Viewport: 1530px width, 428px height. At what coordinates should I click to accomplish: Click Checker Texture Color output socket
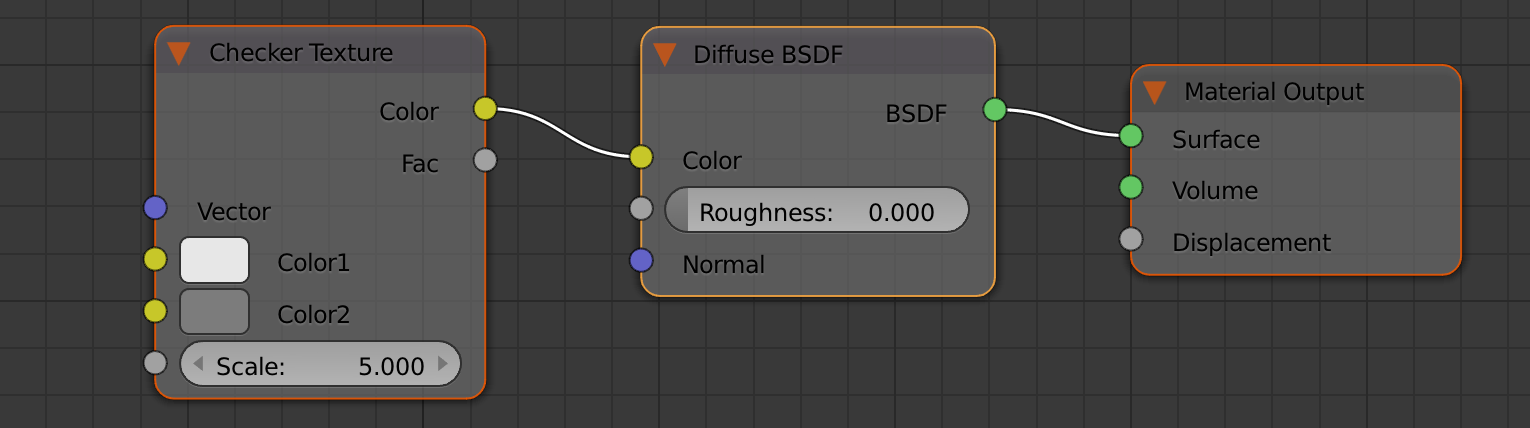(x=485, y=109)
